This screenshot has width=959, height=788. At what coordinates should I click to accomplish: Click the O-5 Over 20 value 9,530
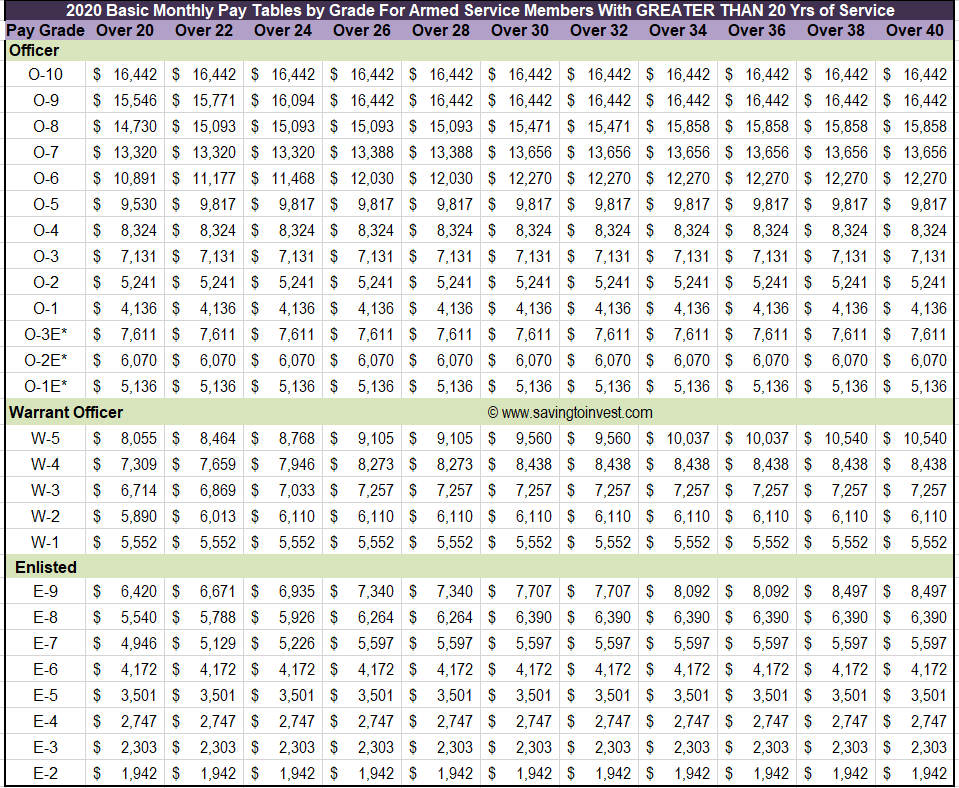139,204
